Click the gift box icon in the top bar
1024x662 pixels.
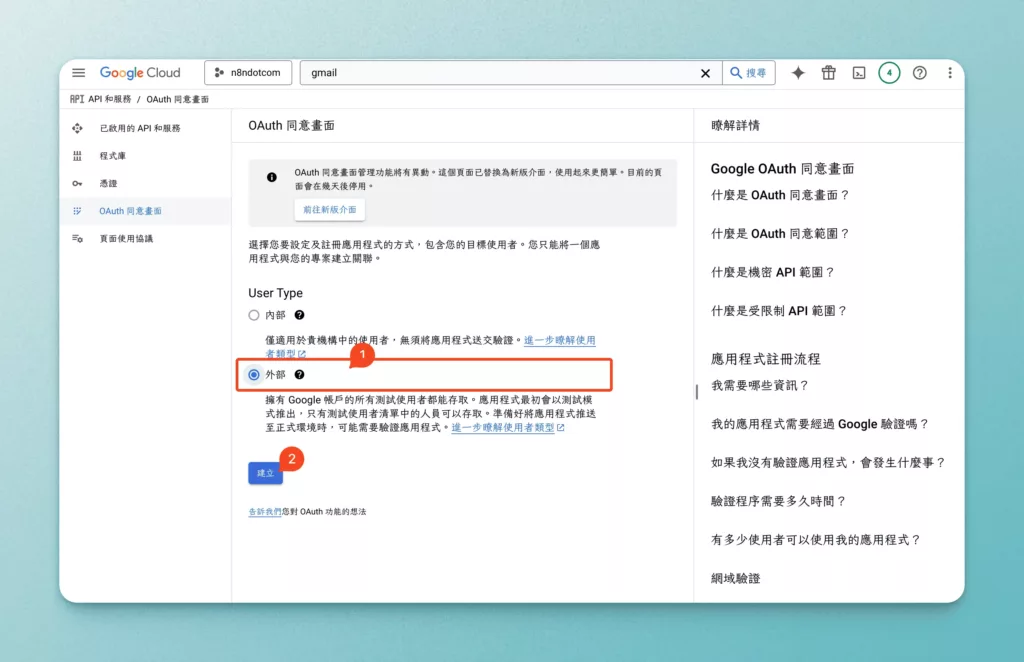pyautogui.click(x=829, y=72)
